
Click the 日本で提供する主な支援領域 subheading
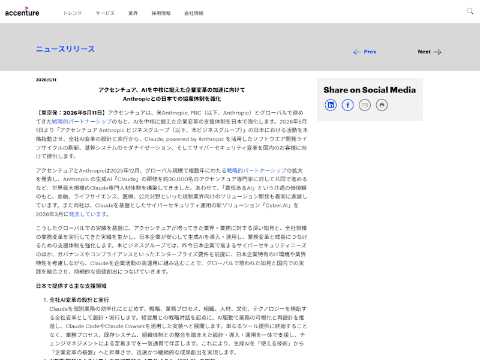coord(71,286)
